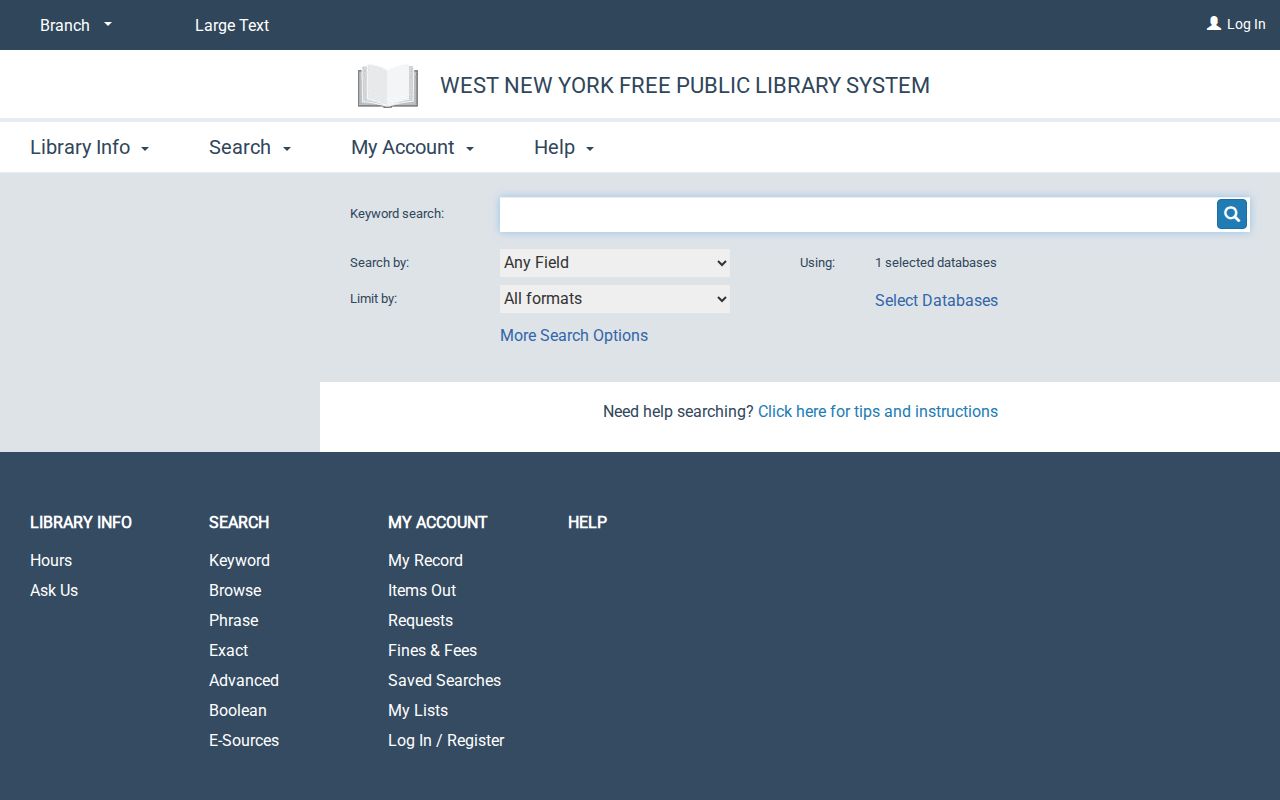The image size is (1280, 800).
Task: Expand the Limit by All formats dropdown
Action: (x=615, y=299)
